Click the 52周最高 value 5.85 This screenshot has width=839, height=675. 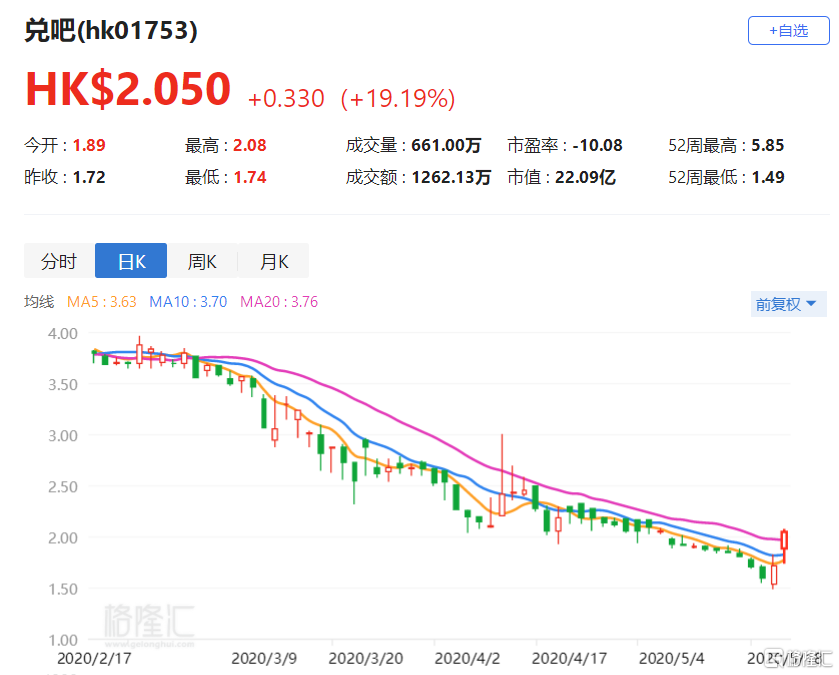coord(768,145)
